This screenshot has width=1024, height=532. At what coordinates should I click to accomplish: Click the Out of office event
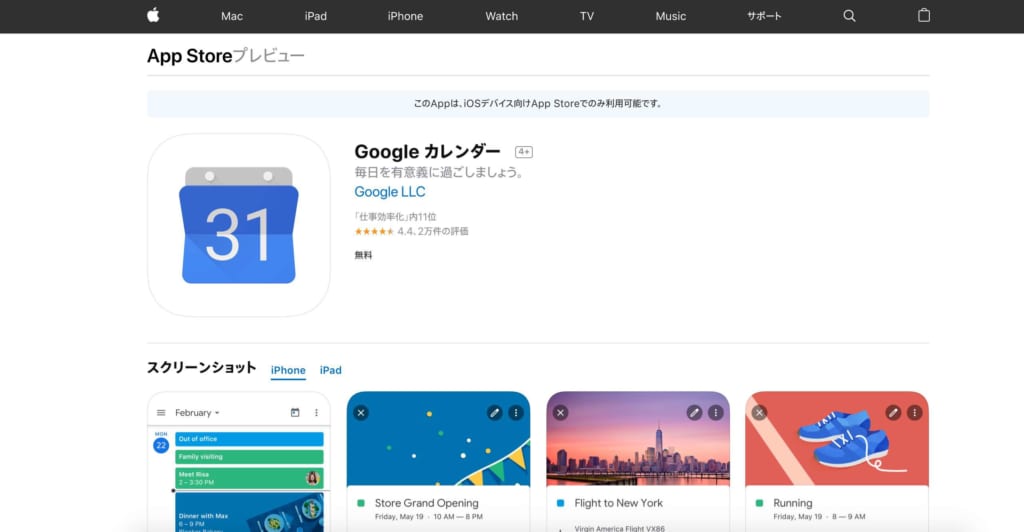point(249,439)
